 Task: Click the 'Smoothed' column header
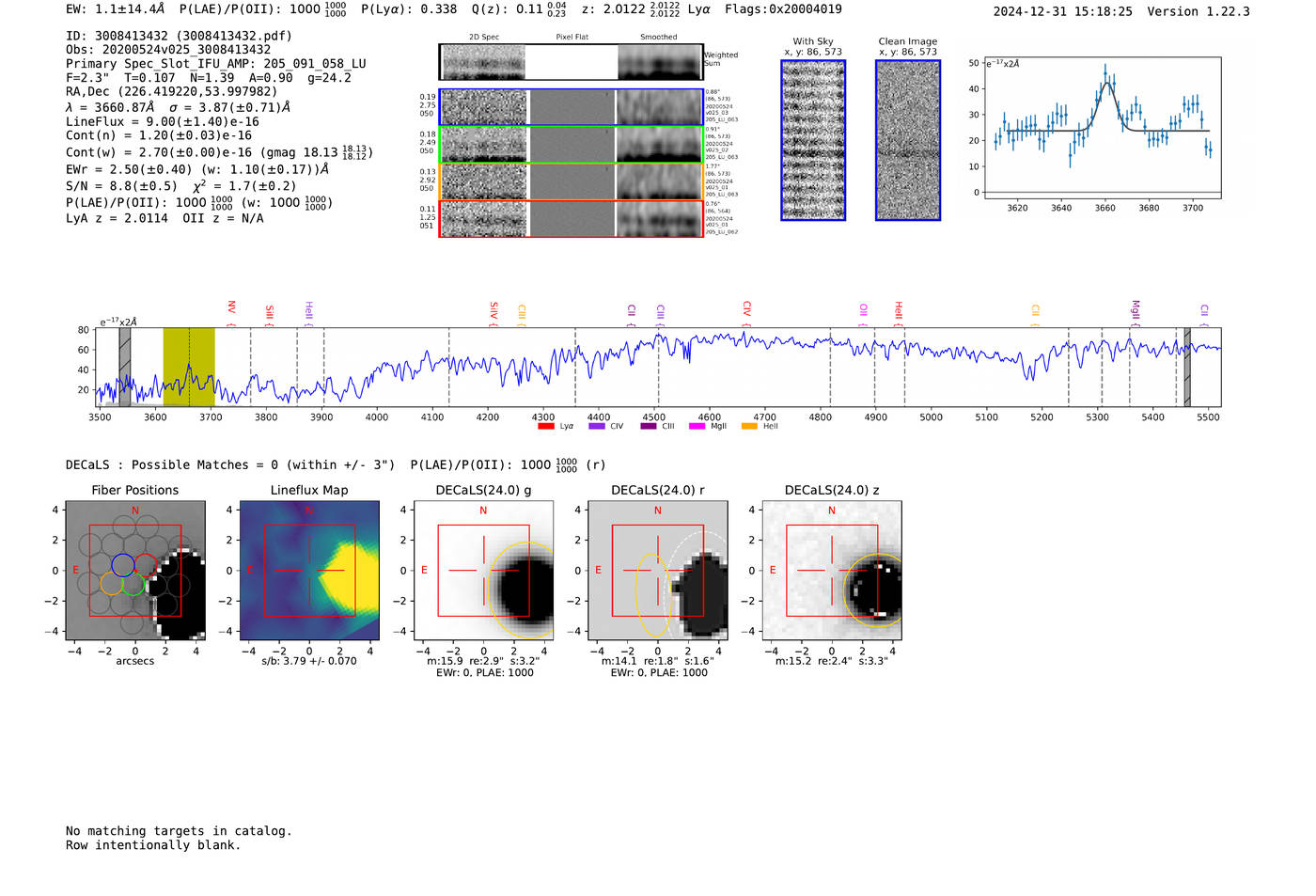point(659,37)
